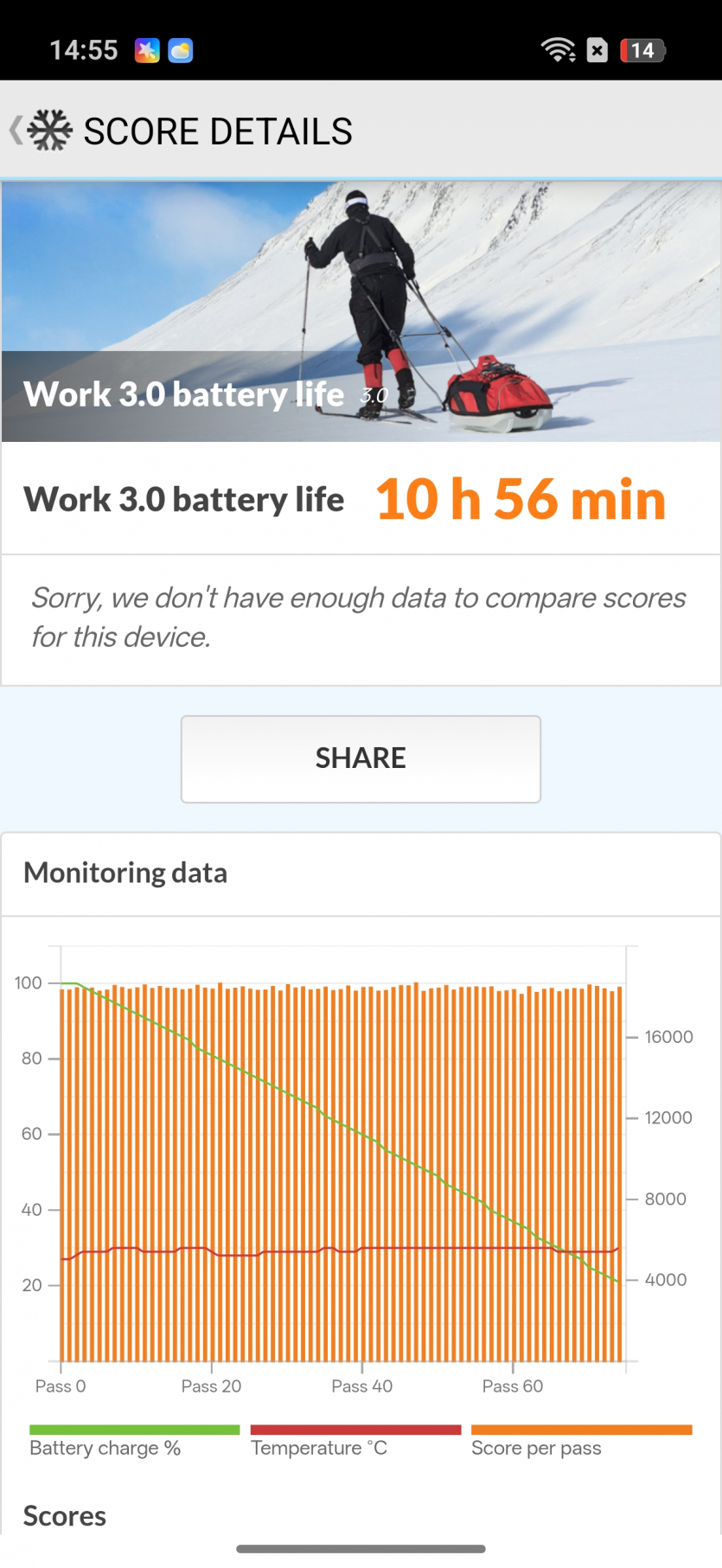This screenshot has width=722, height=1568.
Task: Tap the Temperature °C legend swatch
Action: (355, 1430)
